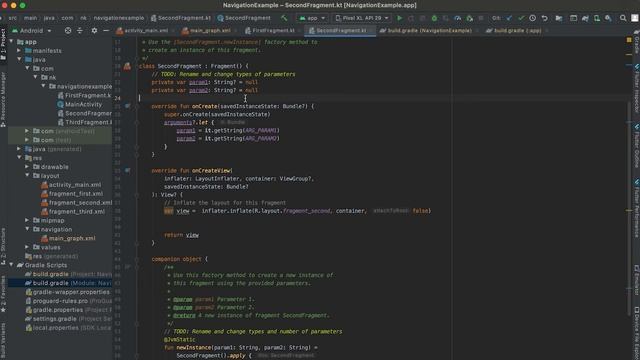Click the Git commit green checkmark

[x=521, y=18]
